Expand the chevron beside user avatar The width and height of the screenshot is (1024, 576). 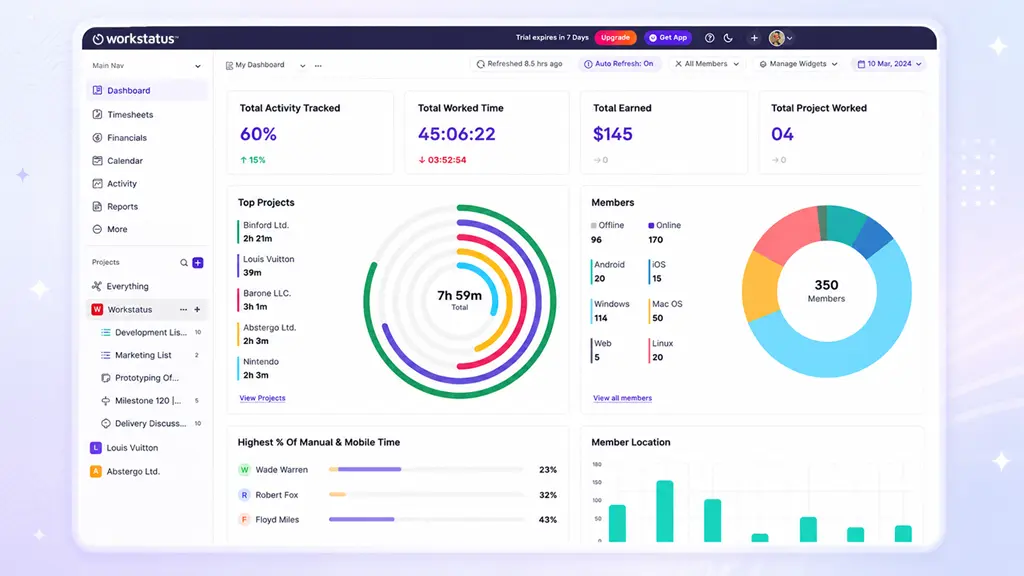coord(790,39)
